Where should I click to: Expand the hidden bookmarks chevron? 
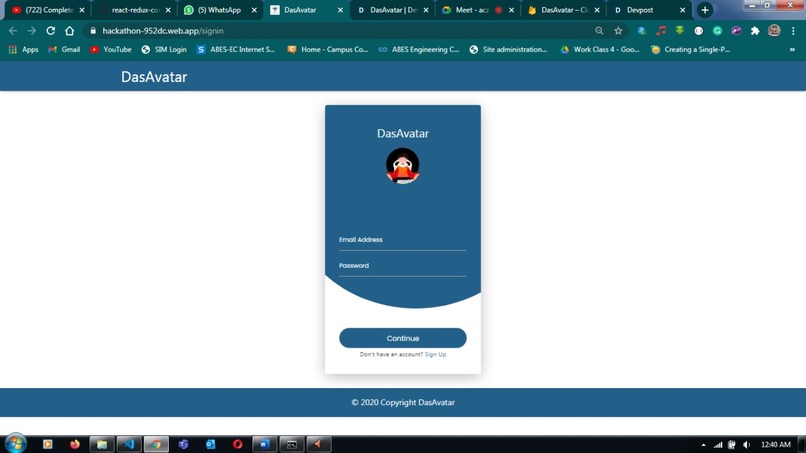tap(792, 49)
